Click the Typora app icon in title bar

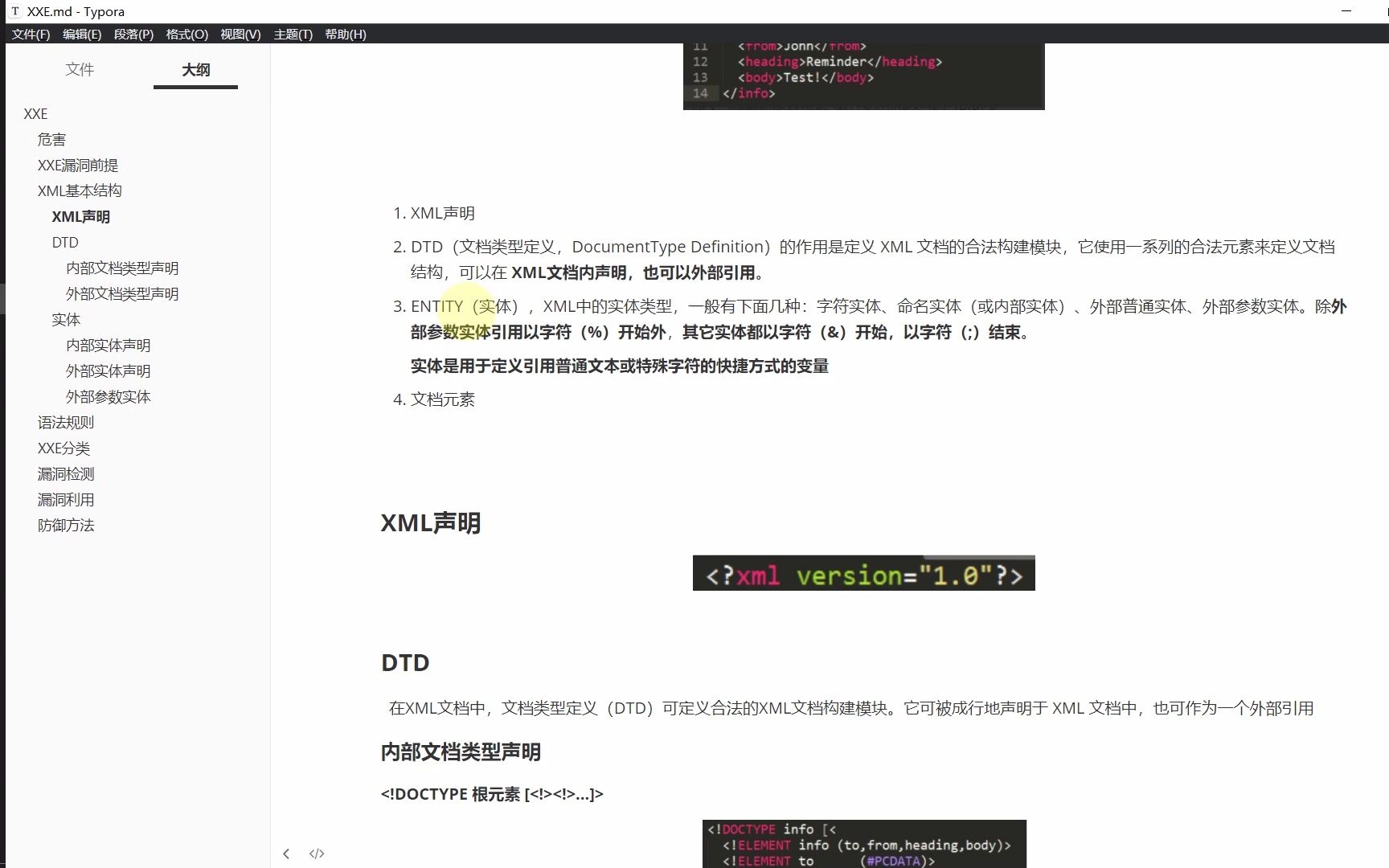tap(14, 11)
